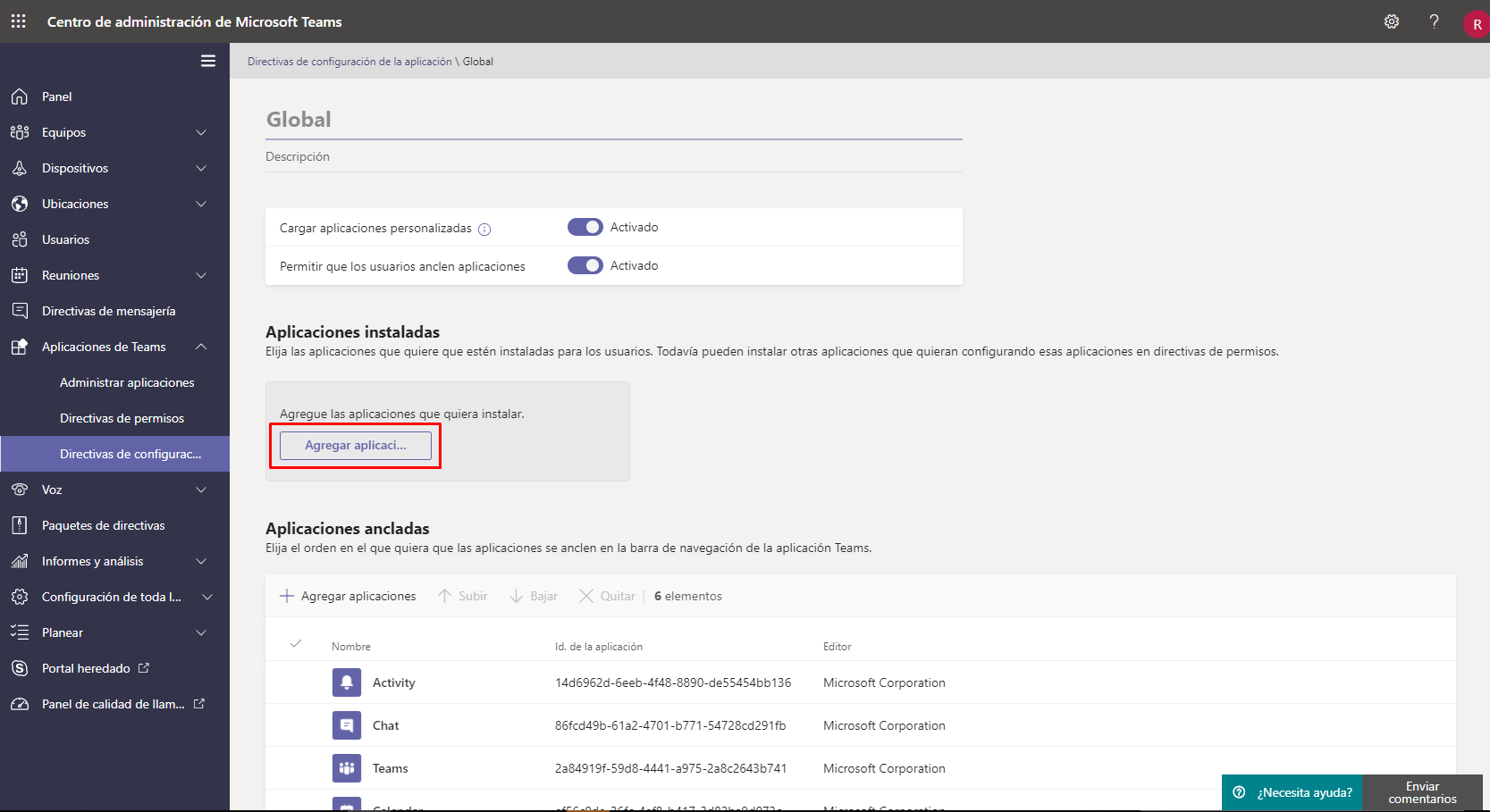Screen dimensions: 1490x812
Task: Expand the Ubicaciones chevron
Action: [x=201, y=204]
